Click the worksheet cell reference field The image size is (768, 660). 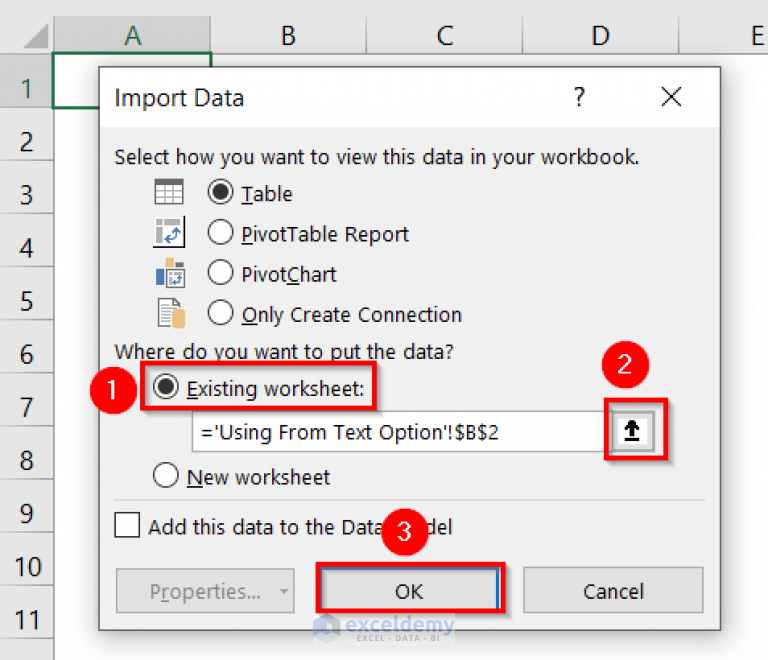point(395,431)
